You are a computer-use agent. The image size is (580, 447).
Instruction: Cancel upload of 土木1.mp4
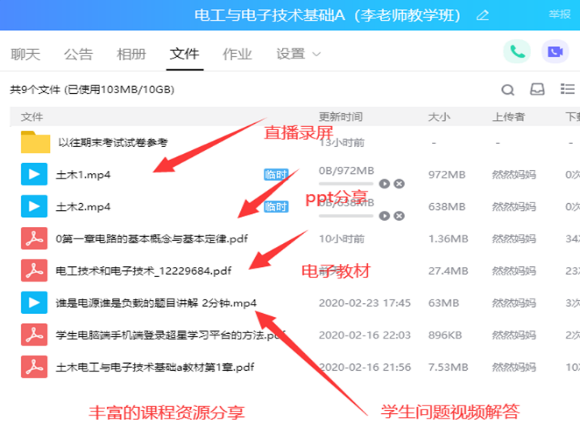(399, 184)
